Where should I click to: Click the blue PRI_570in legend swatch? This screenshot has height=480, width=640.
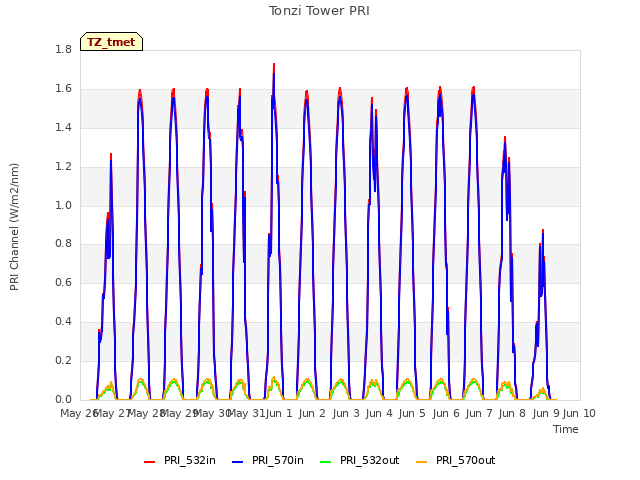pos(238,462)
